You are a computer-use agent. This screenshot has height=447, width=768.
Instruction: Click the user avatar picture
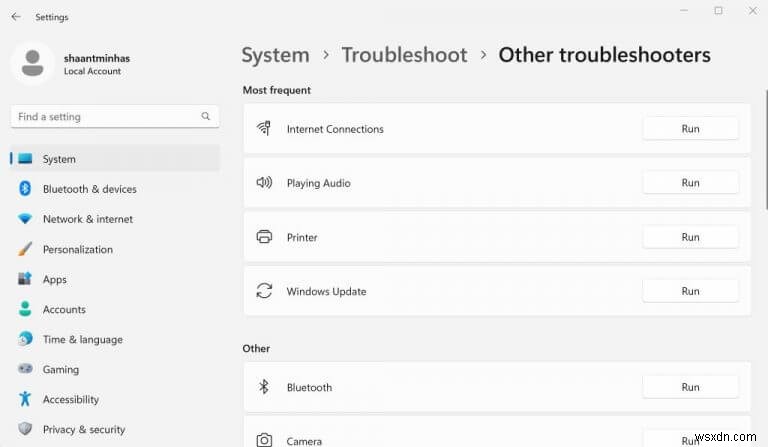33,63
